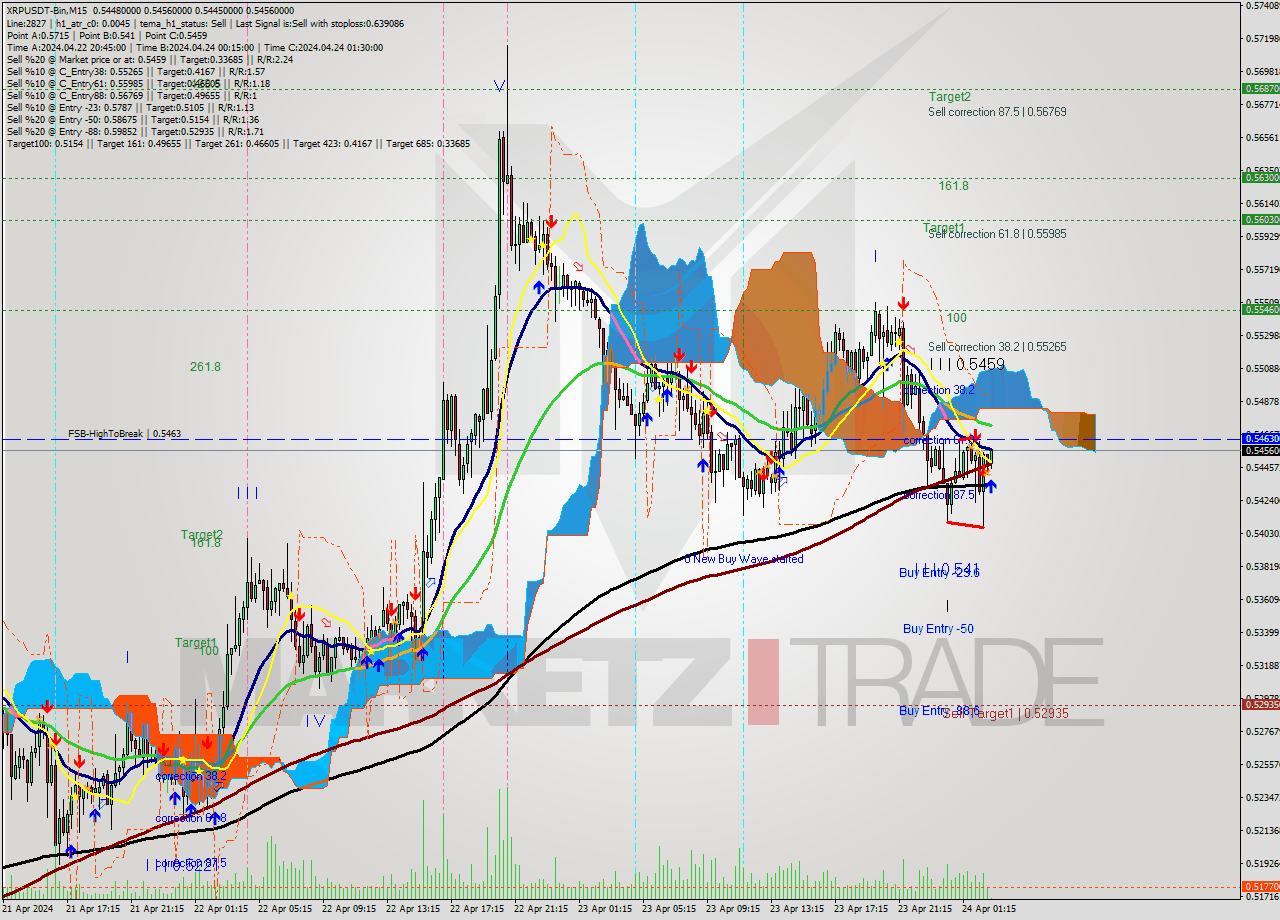Click the green 0.55460 price axis tag
This screenshot has height=920, width=1280.
(x=1260, y=309)
